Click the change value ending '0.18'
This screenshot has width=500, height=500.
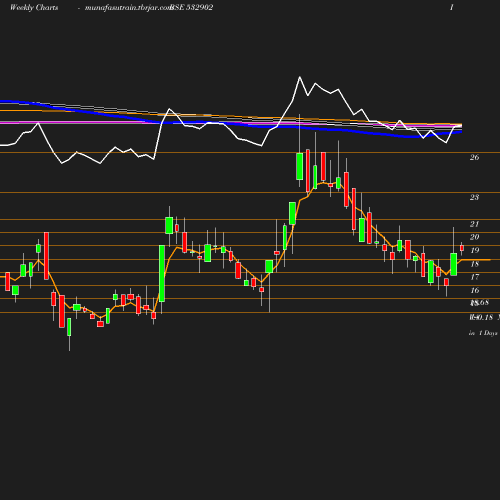click(x=481, y=317)
